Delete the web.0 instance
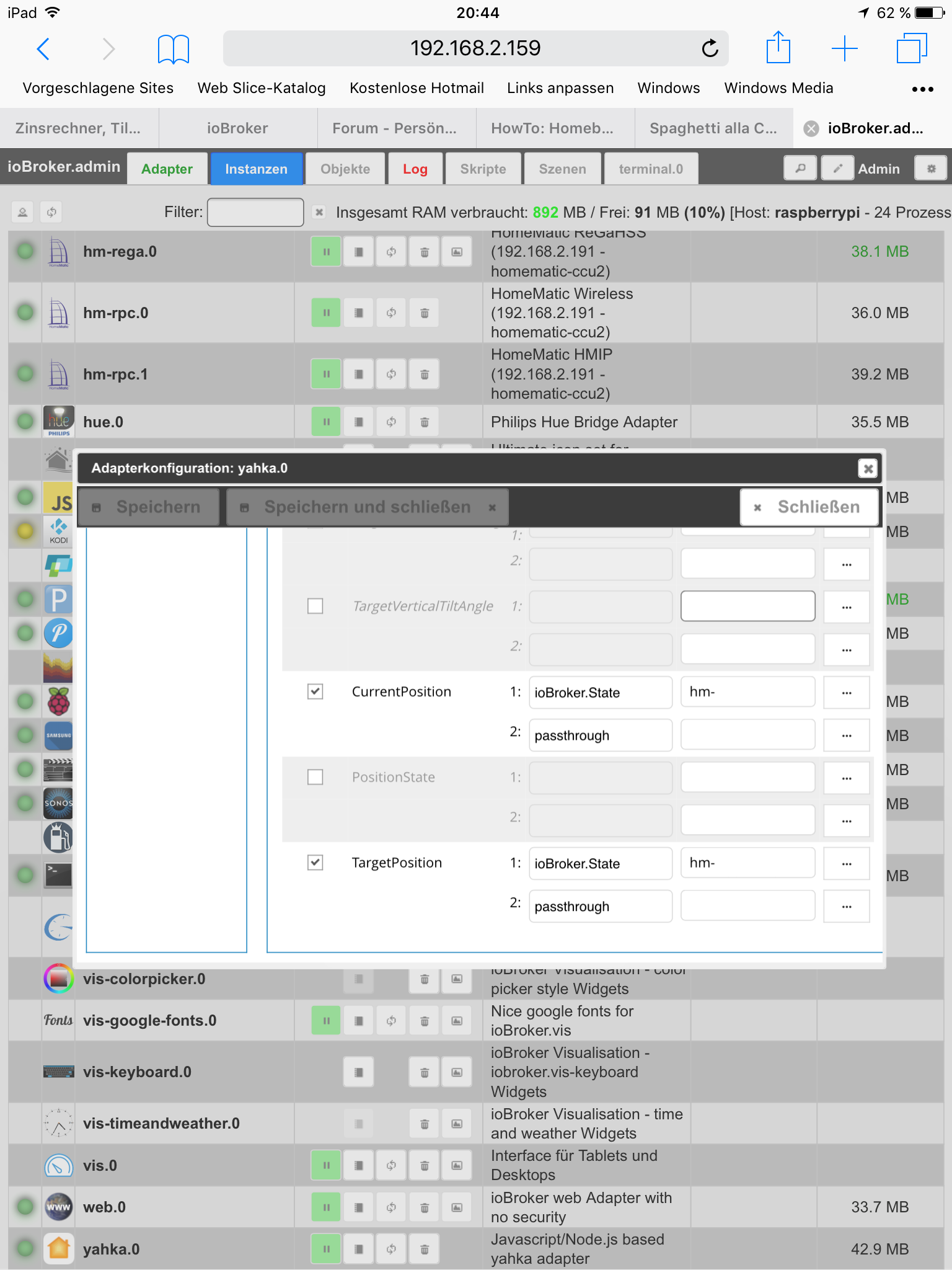Image resolution: width=952 pixels, height=1270 pixels. coord(425,1207)
